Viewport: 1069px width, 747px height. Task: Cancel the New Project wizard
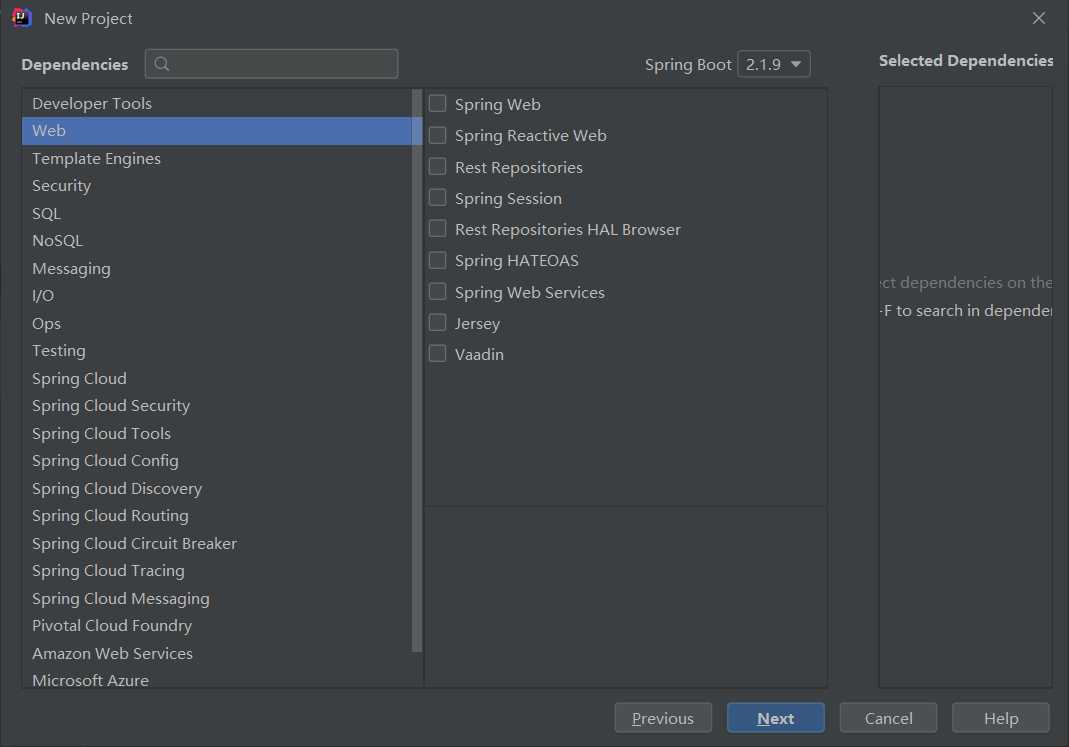point(888,718)
